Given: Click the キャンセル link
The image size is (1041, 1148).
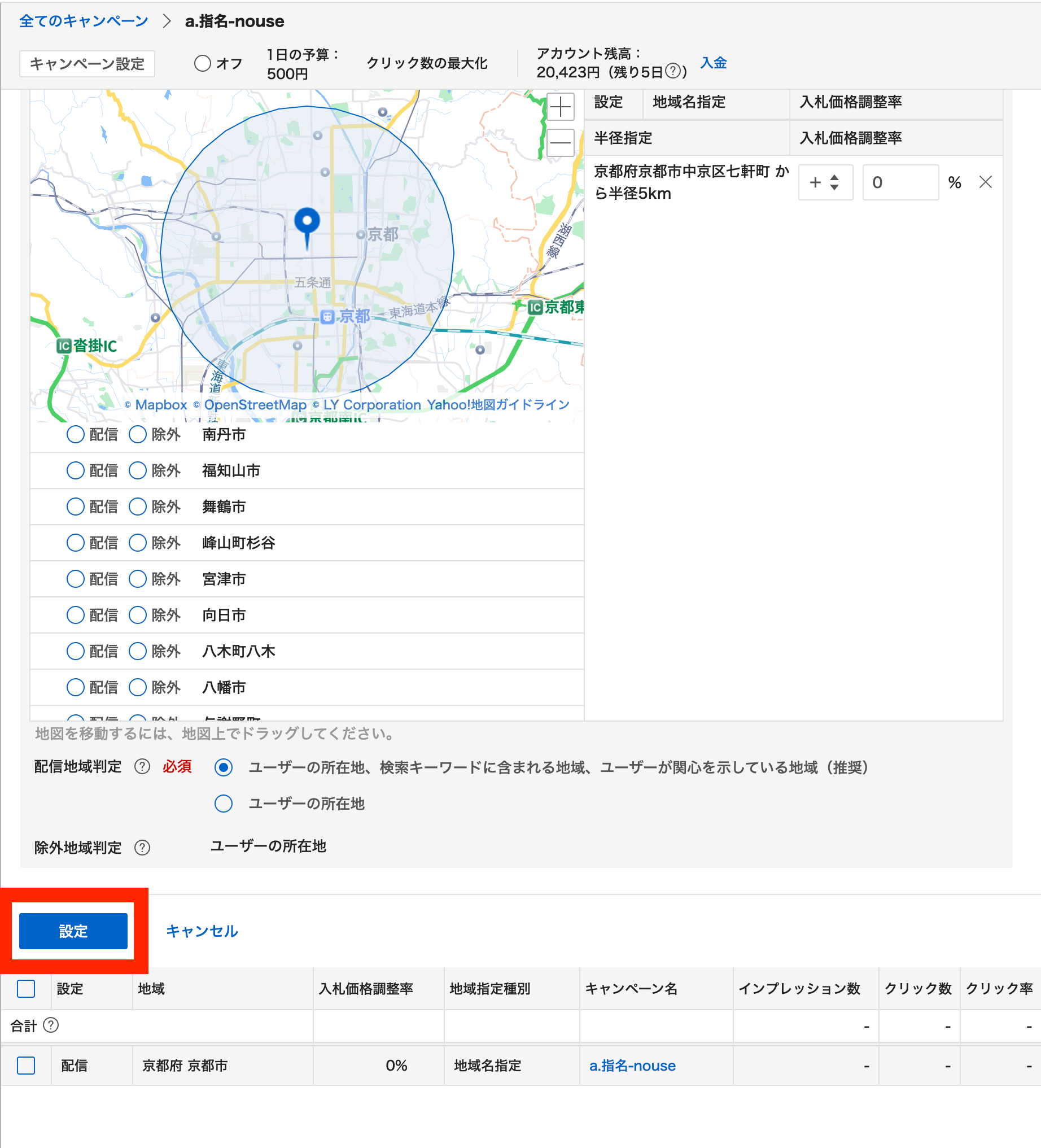Looking at the screenshot, I should click(x=202, y=931).
